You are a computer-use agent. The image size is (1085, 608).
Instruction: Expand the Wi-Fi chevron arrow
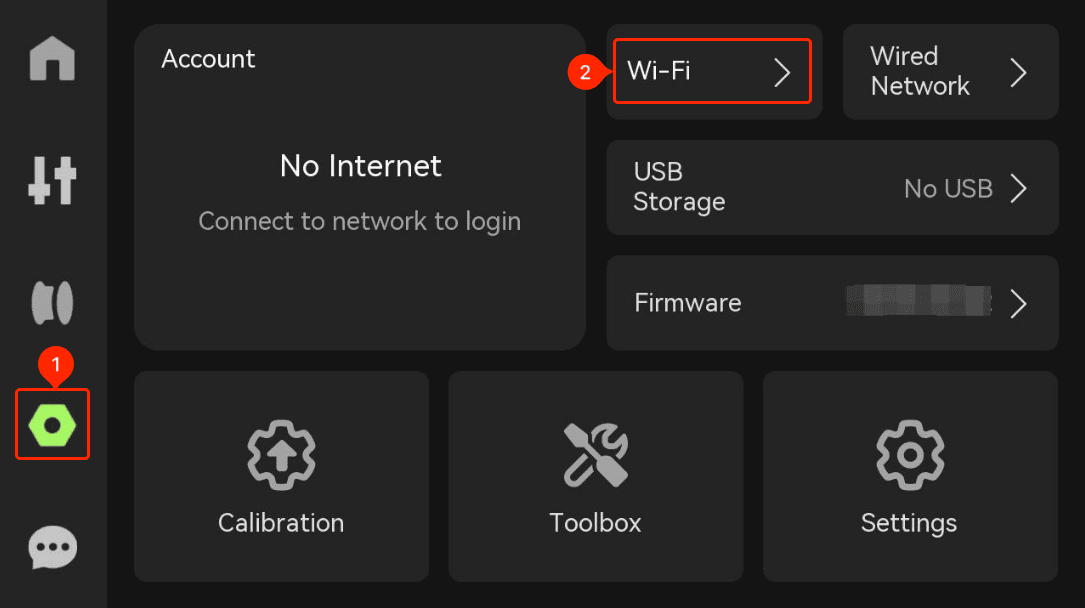[783, 72]
